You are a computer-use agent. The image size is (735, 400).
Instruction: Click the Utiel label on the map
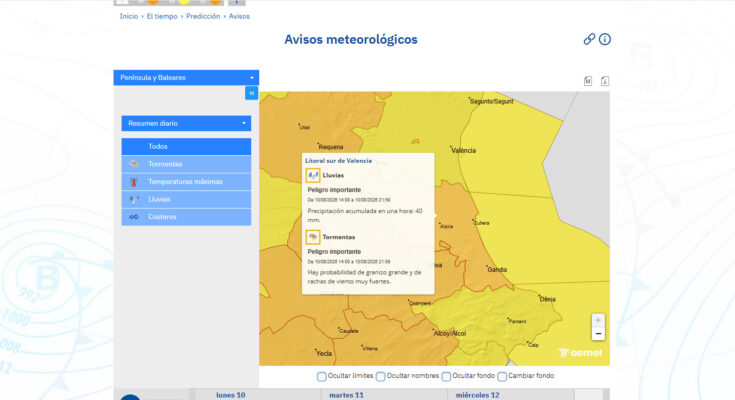pos(305,127)
